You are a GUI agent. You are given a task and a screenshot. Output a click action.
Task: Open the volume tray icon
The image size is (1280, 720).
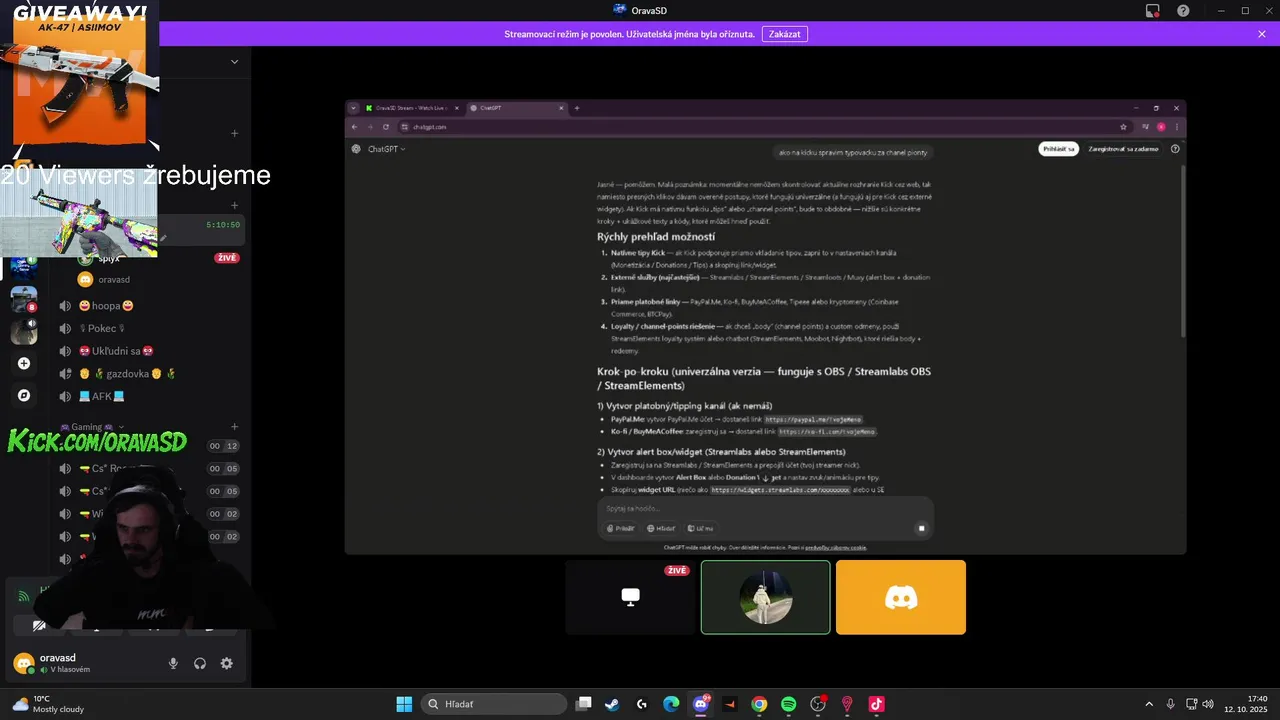pos(1207,704)
